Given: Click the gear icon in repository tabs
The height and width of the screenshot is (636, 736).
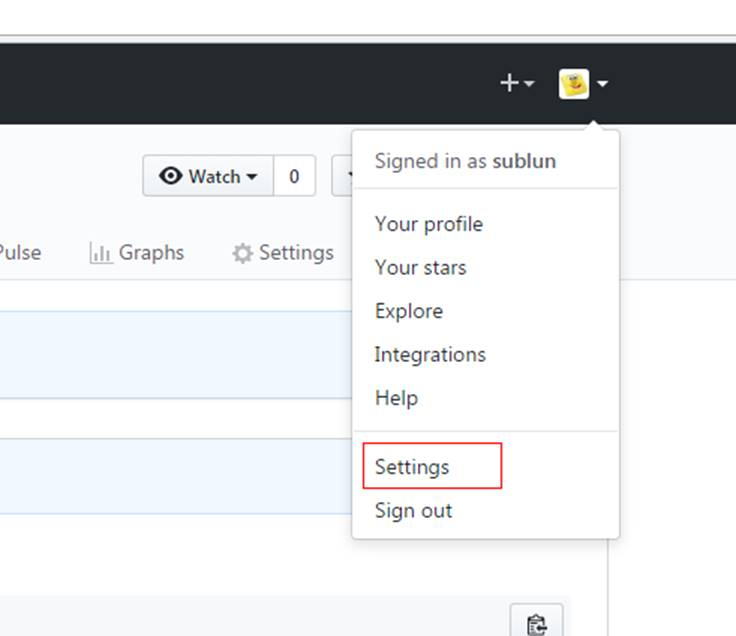Looking at the screenshot, I should 242,253.
